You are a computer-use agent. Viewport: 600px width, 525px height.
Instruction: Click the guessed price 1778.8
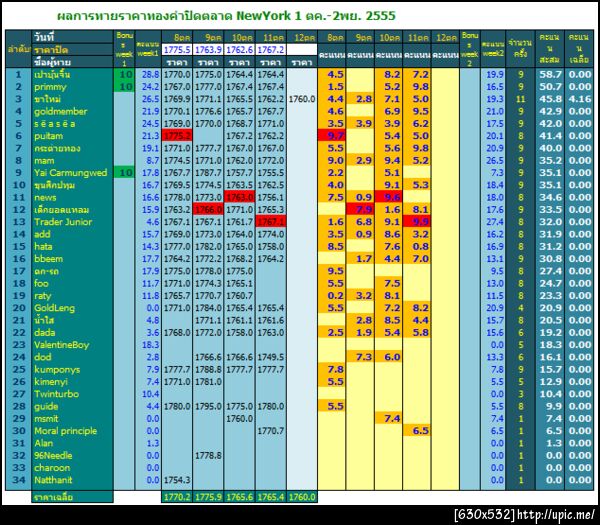click(x=208, y=455)
